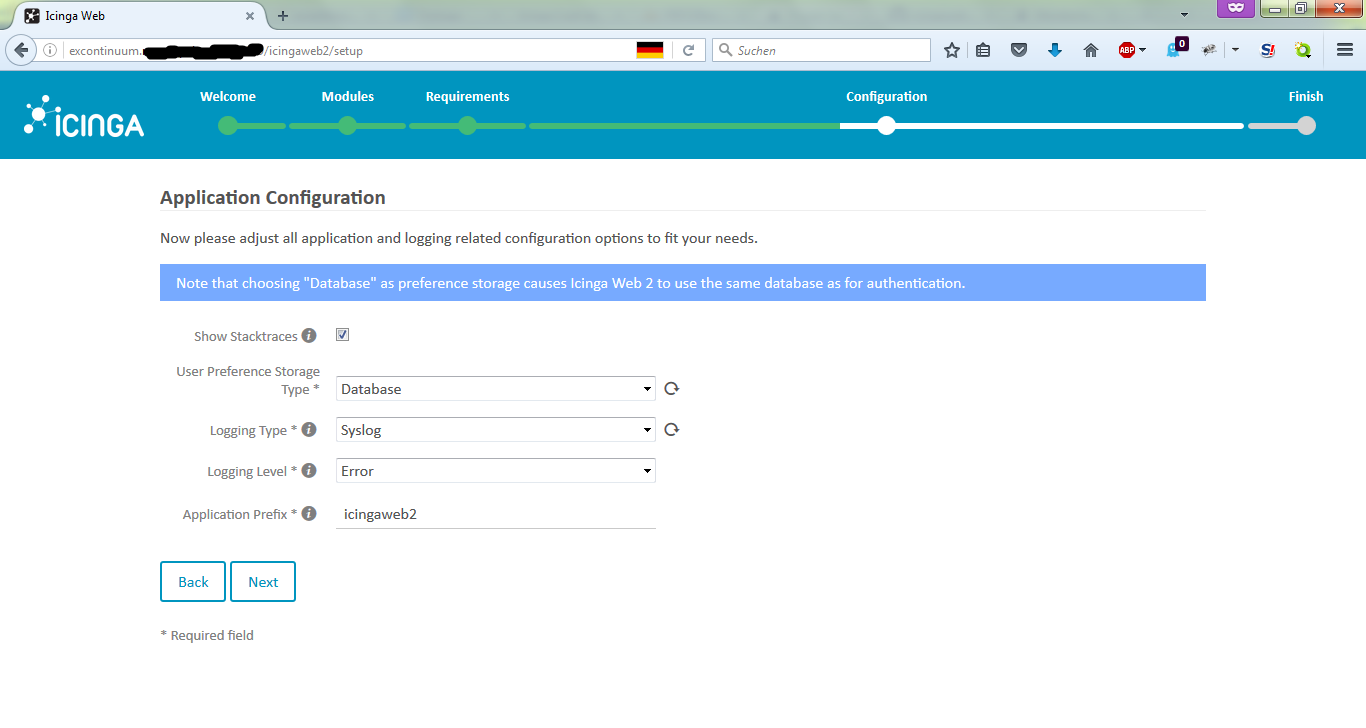Select the Icinga Web browser tab
1366x728 pixels.
pos(142,16)
